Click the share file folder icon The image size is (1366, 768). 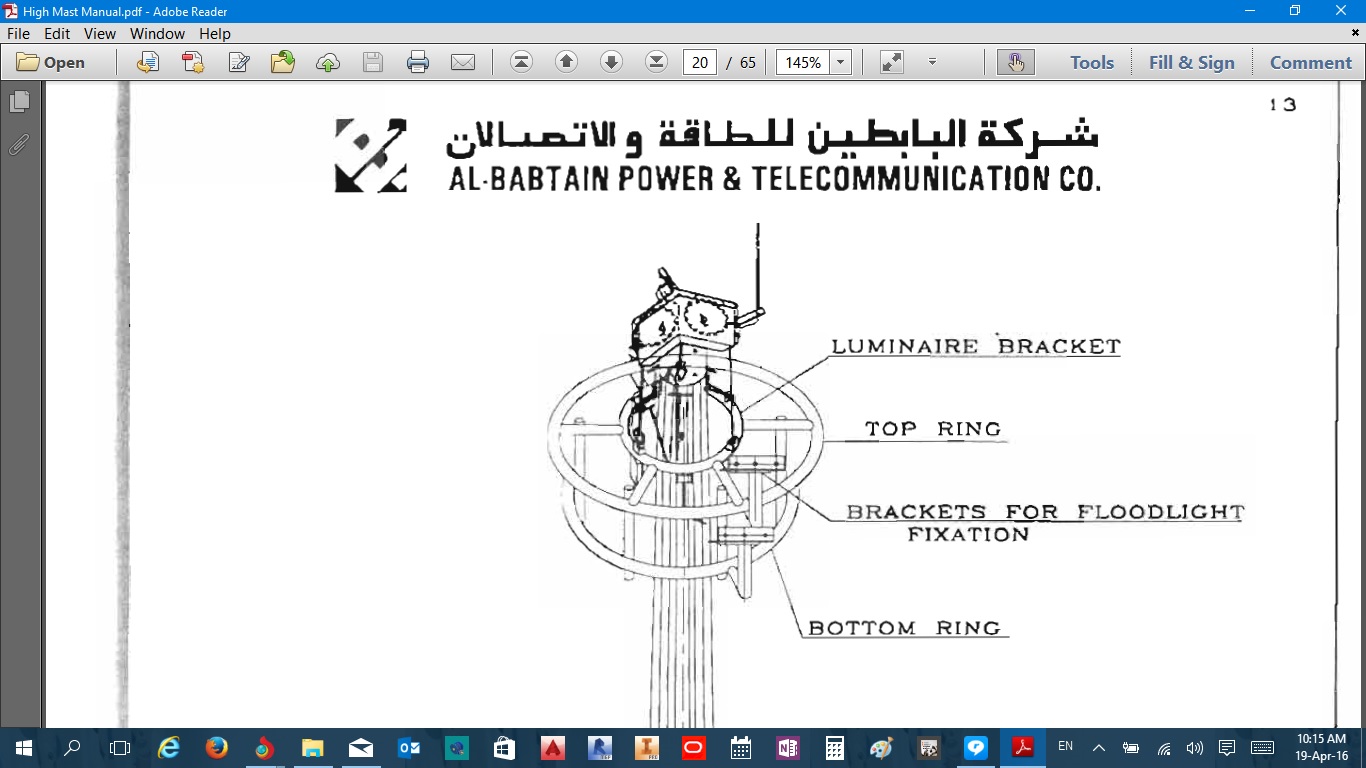coord(283,62)
